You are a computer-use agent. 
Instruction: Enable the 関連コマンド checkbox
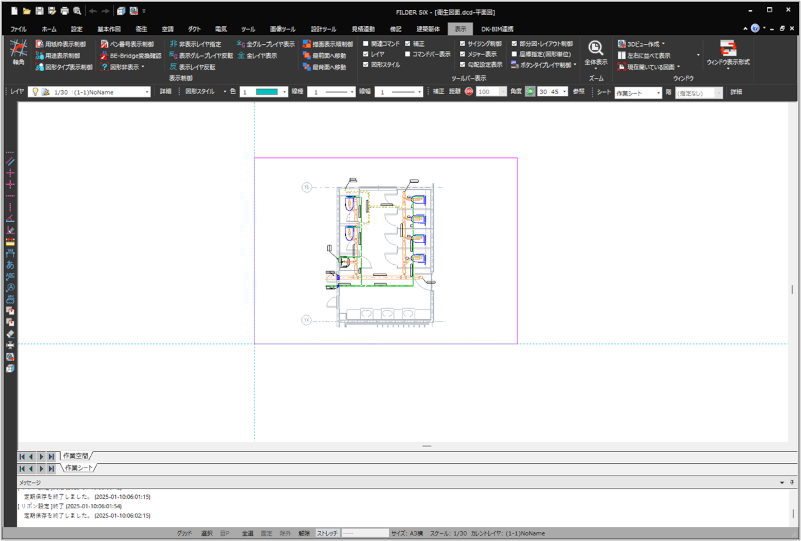(x=366, y=45)
